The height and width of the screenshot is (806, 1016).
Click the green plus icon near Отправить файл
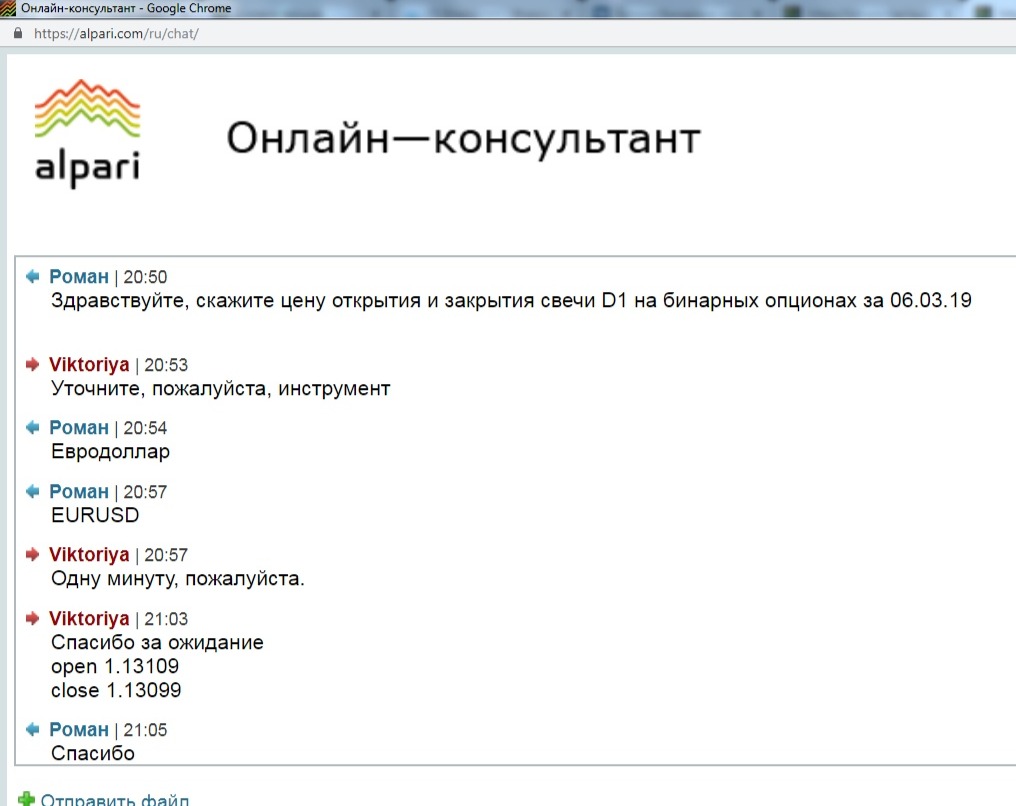[27, 799]
